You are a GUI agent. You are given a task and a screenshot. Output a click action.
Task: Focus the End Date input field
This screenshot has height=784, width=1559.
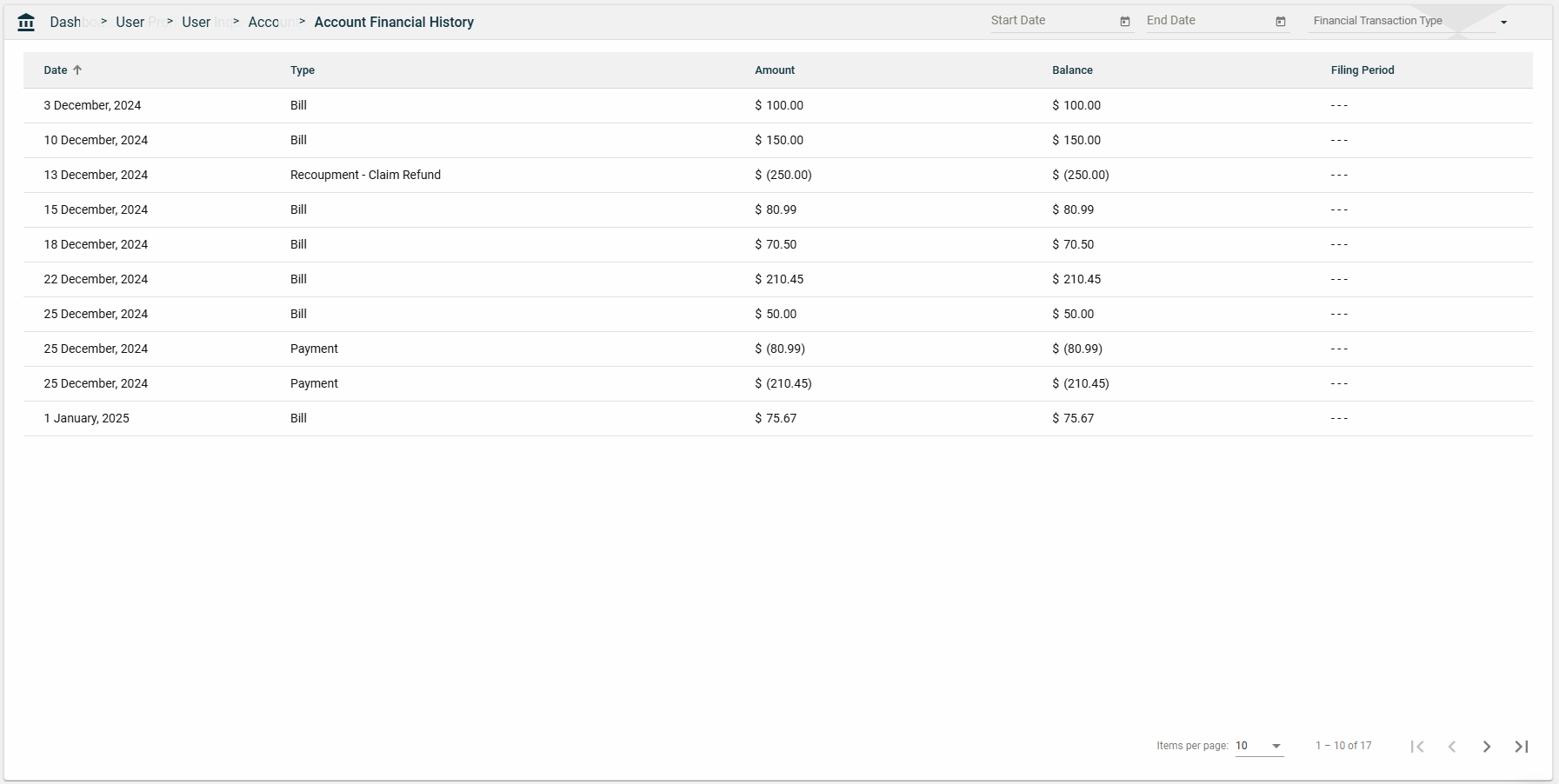click(1208, 21)
